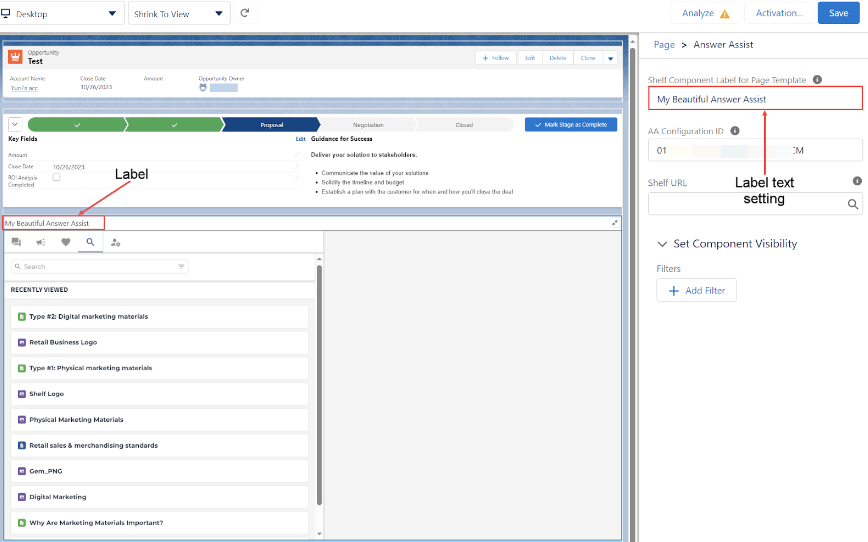Viewport: 868px width, 542px height.
Task: Collapse the Set Component Visibility section
Action: [x=662, y=244]
